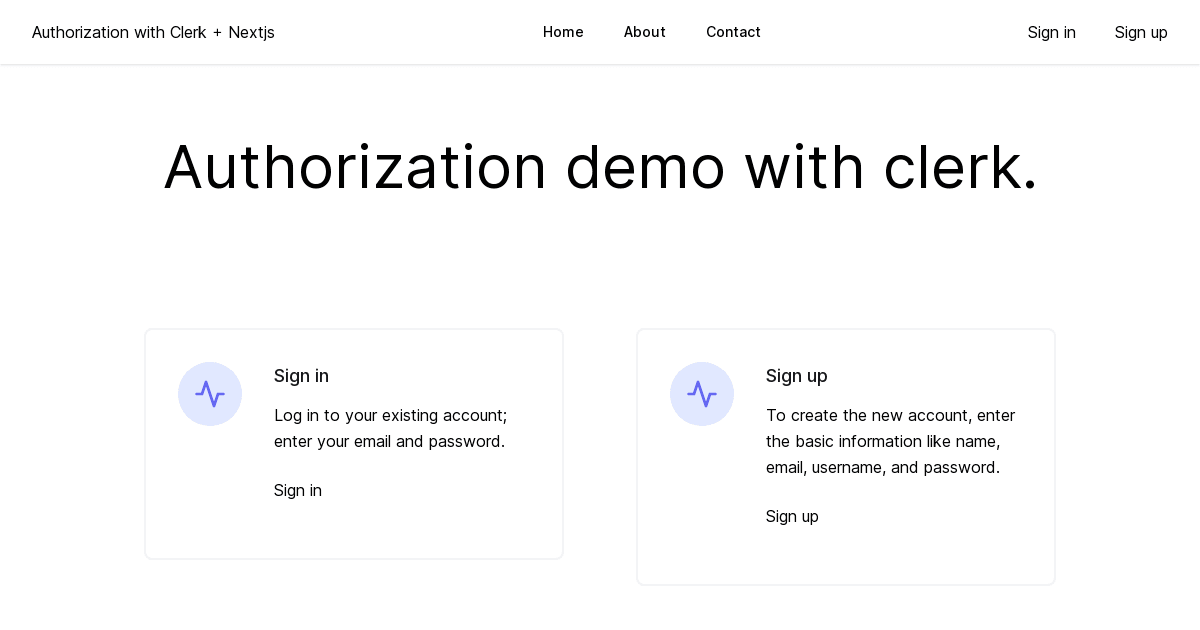Click Sign in at the top right
Screen dimensions: 1200x630
[1051, 32]
